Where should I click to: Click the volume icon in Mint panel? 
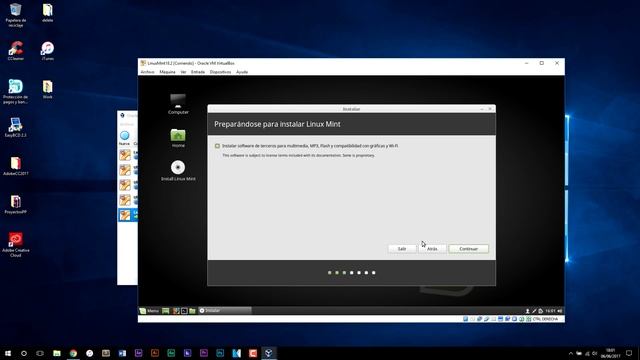pos(560,311)
